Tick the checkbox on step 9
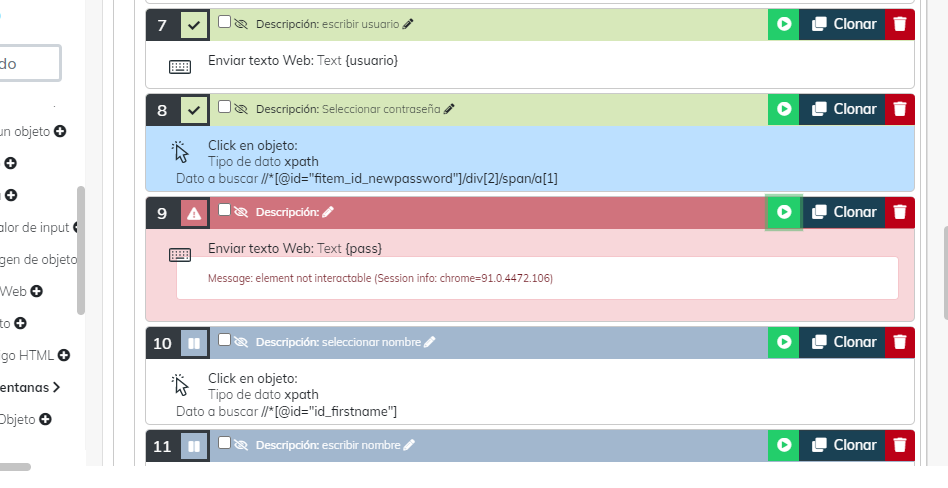Image resolution: width=948 pixels, height=488 pixels. (x=224, y=210)
